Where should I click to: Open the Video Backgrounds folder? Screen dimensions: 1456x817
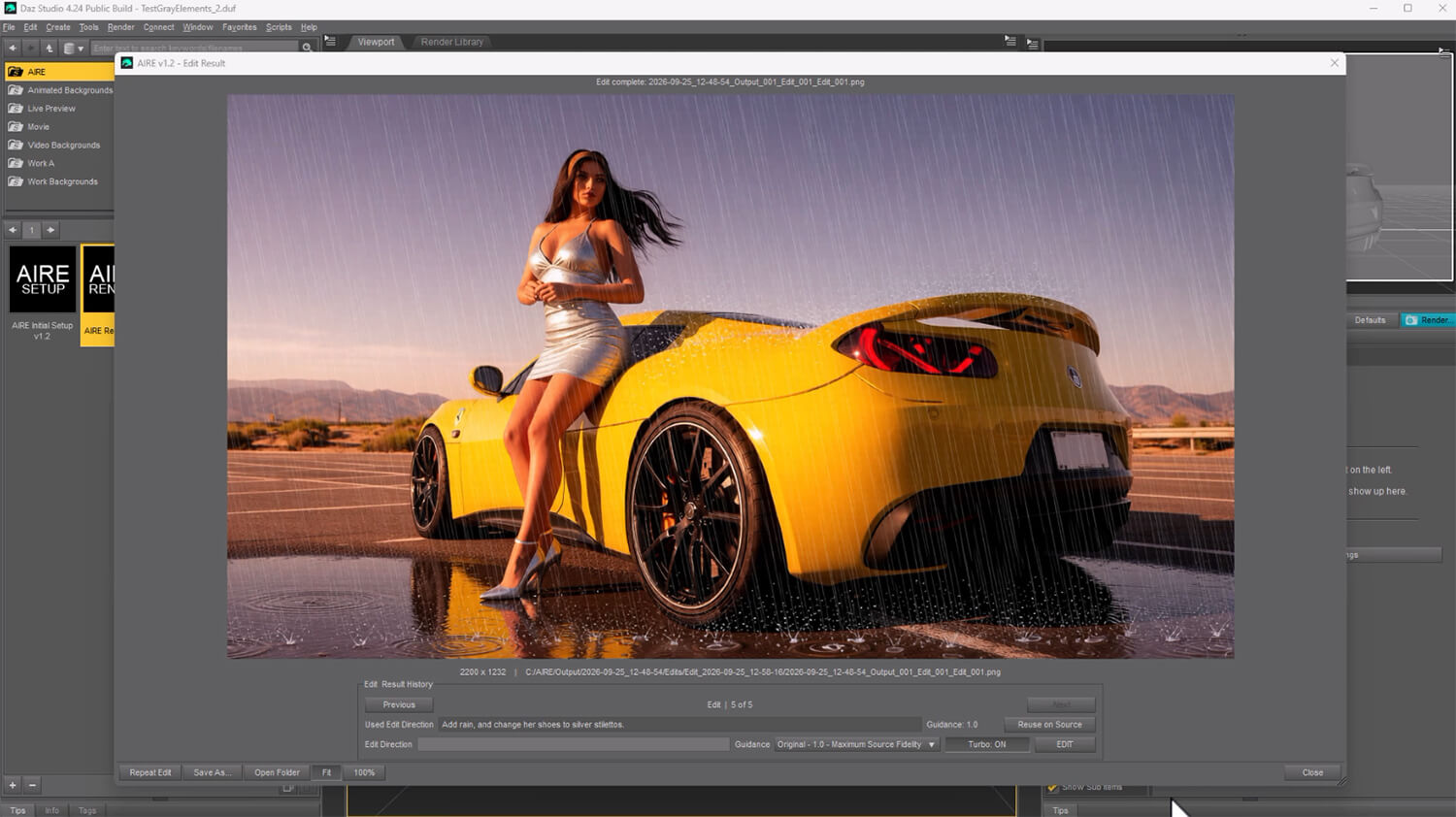click(x=54, y=146)
